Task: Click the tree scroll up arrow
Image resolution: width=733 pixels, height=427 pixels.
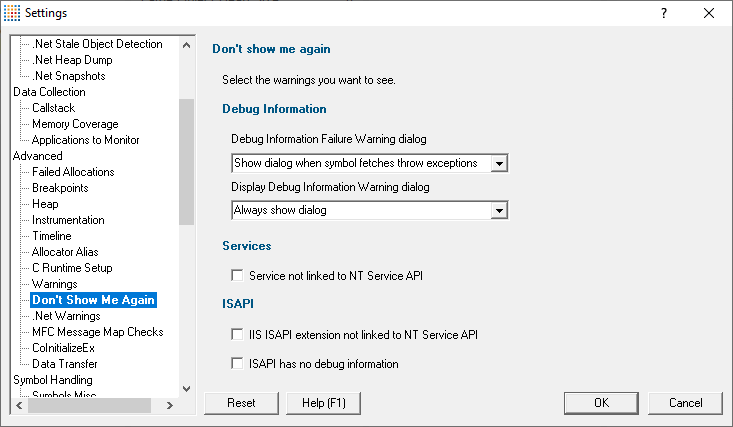Action: (187, 45)
